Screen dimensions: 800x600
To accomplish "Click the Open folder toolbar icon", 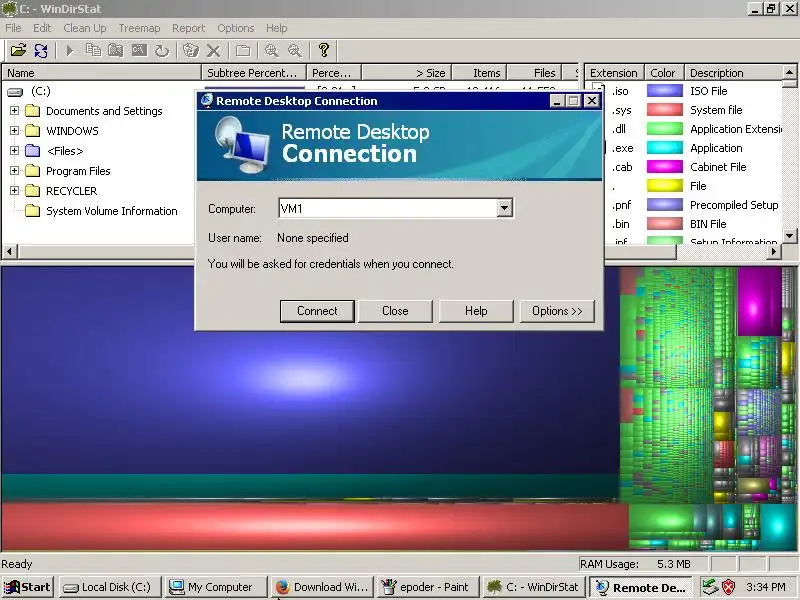I will click(x=18, y=50).
